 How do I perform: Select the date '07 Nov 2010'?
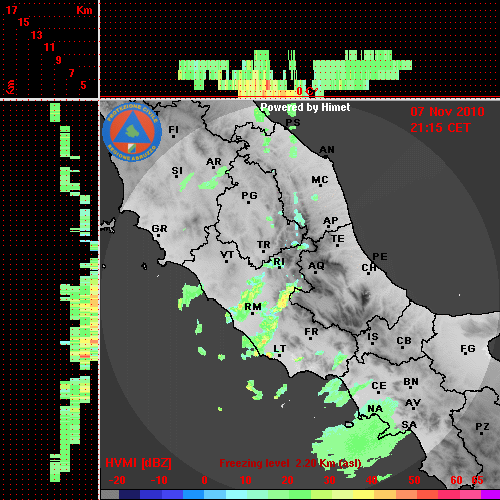click(x=447, y=112)
